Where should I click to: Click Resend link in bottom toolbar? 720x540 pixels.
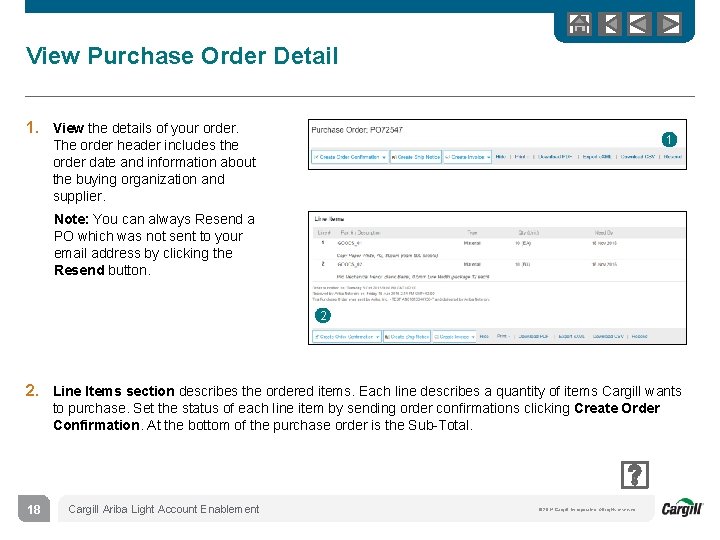click(640, 336)
